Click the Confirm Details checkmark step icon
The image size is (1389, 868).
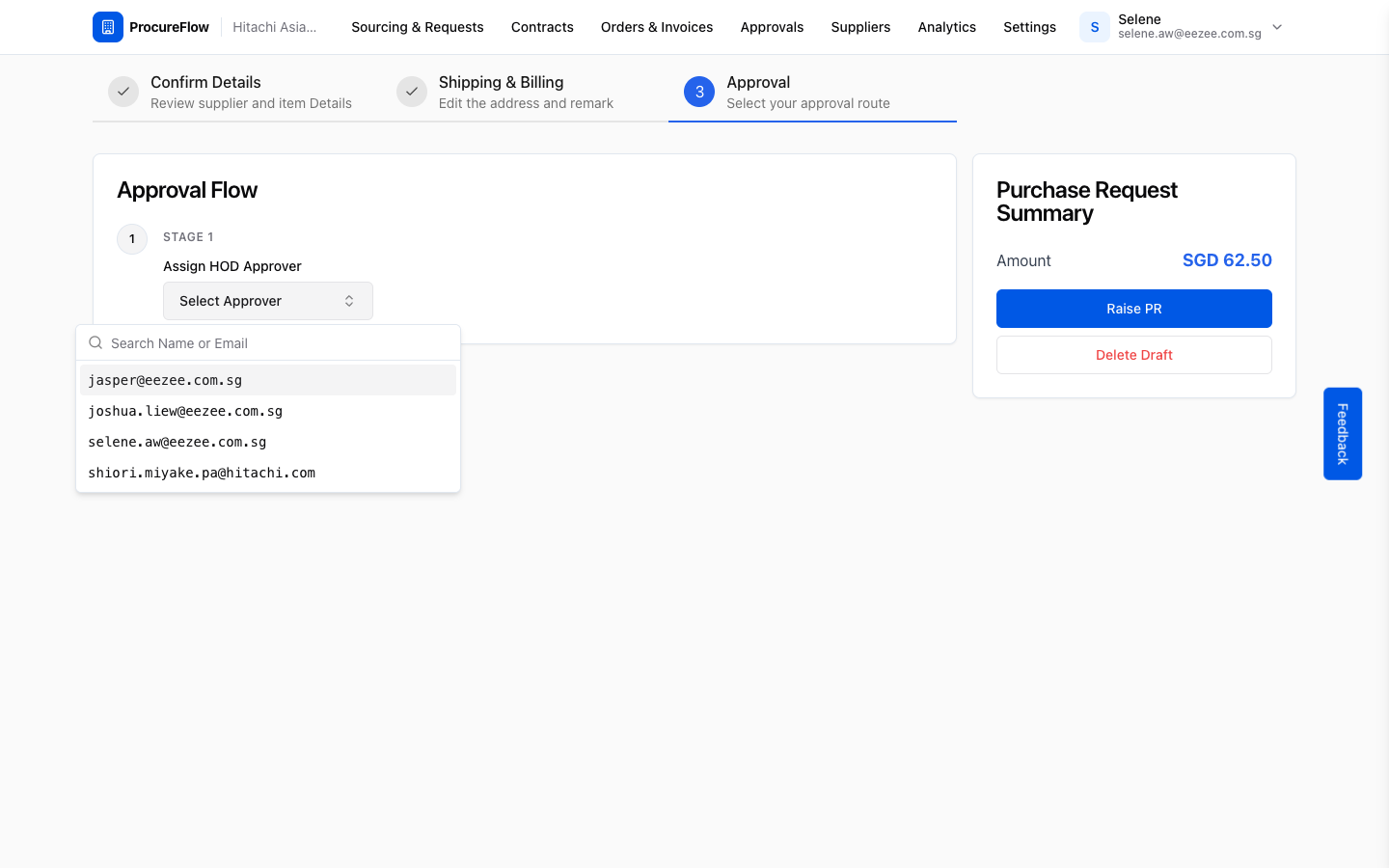point(123,92)
